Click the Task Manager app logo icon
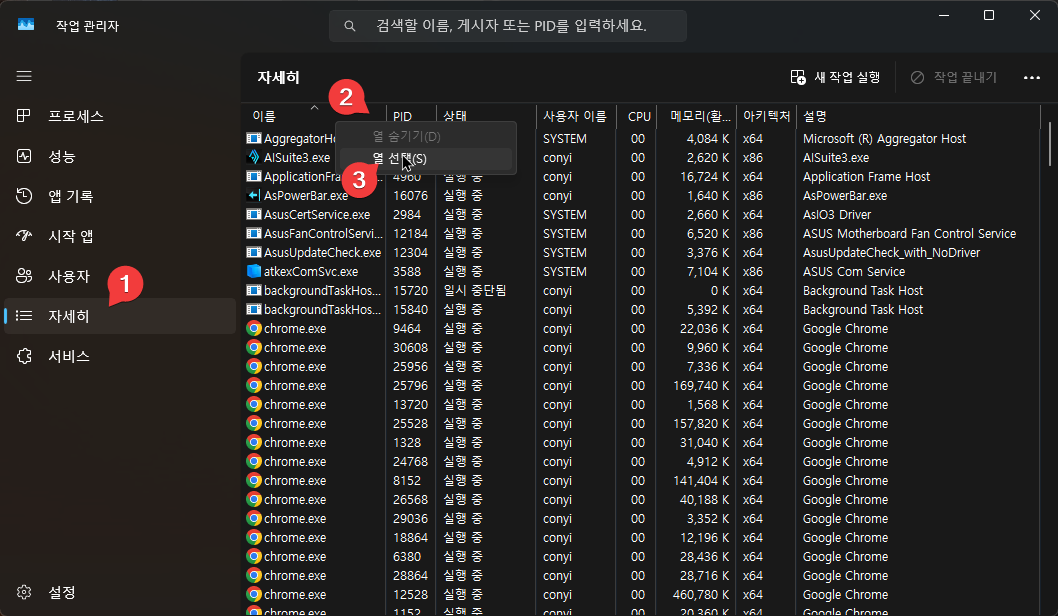Viewport: 1058px width, 616px height. 24,25
